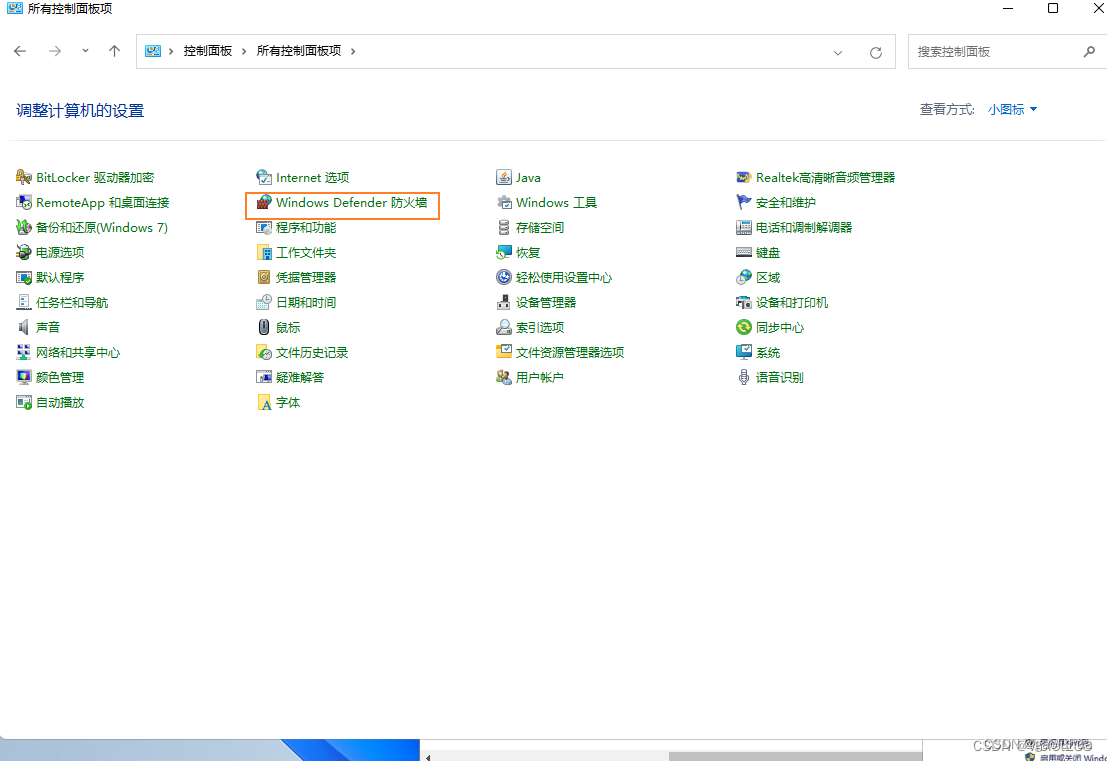Click the 颜色管理 monitor icon
The image size is (1107, 761).
click(x=23, y=377)
